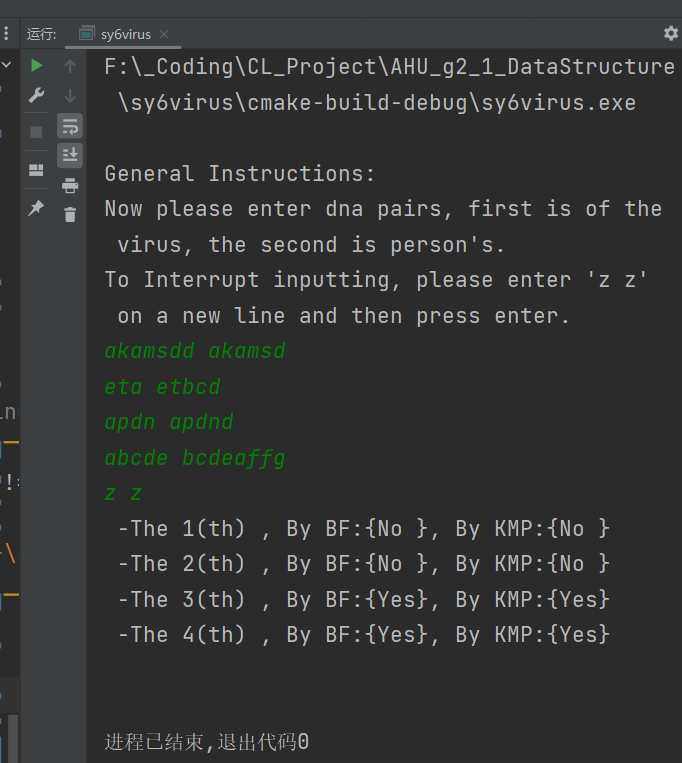Toggle soft-wrap for console output
682x763 pixels.
(70, 126)
